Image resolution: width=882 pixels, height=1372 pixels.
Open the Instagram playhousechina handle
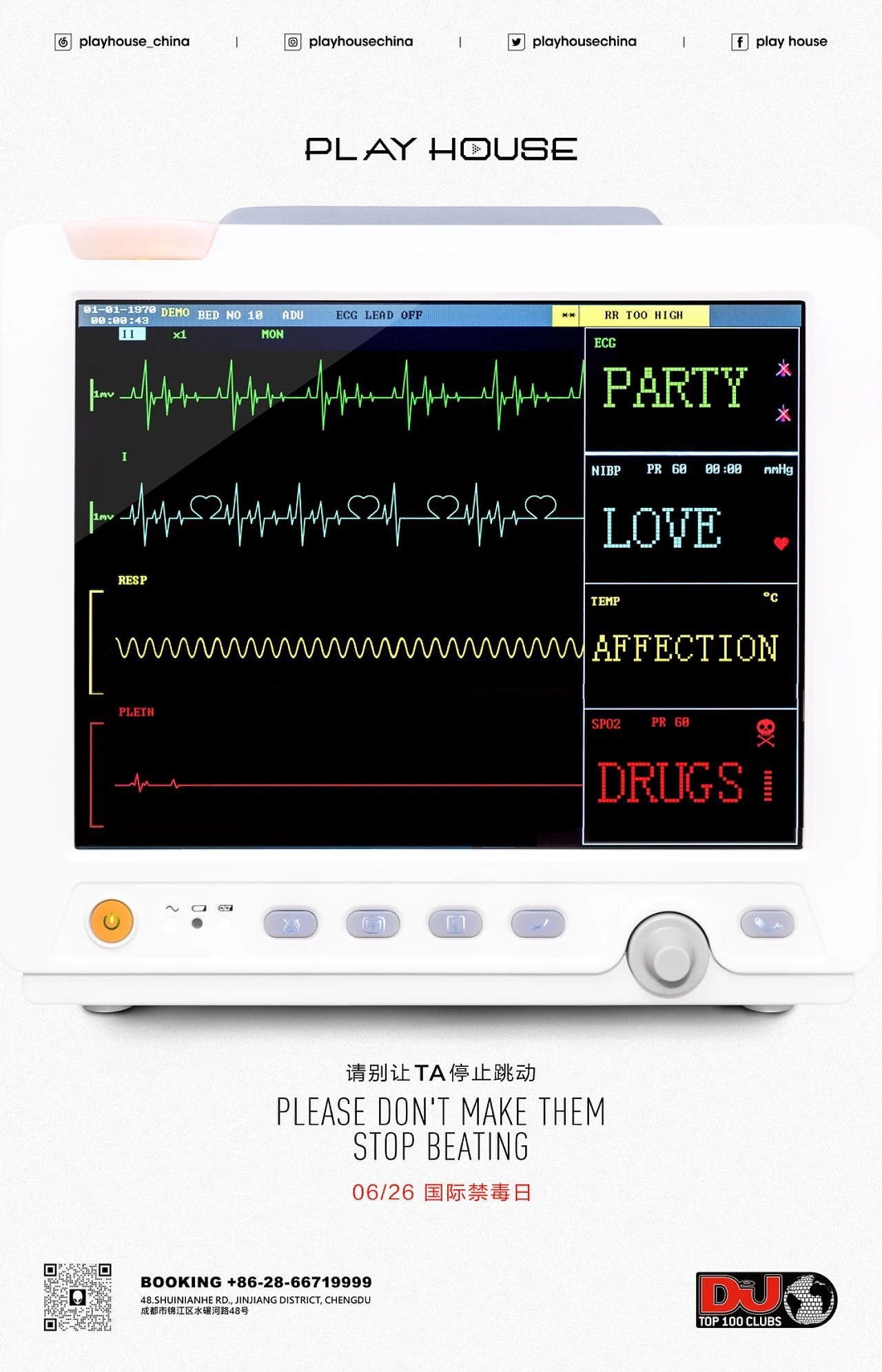(361, 41)
